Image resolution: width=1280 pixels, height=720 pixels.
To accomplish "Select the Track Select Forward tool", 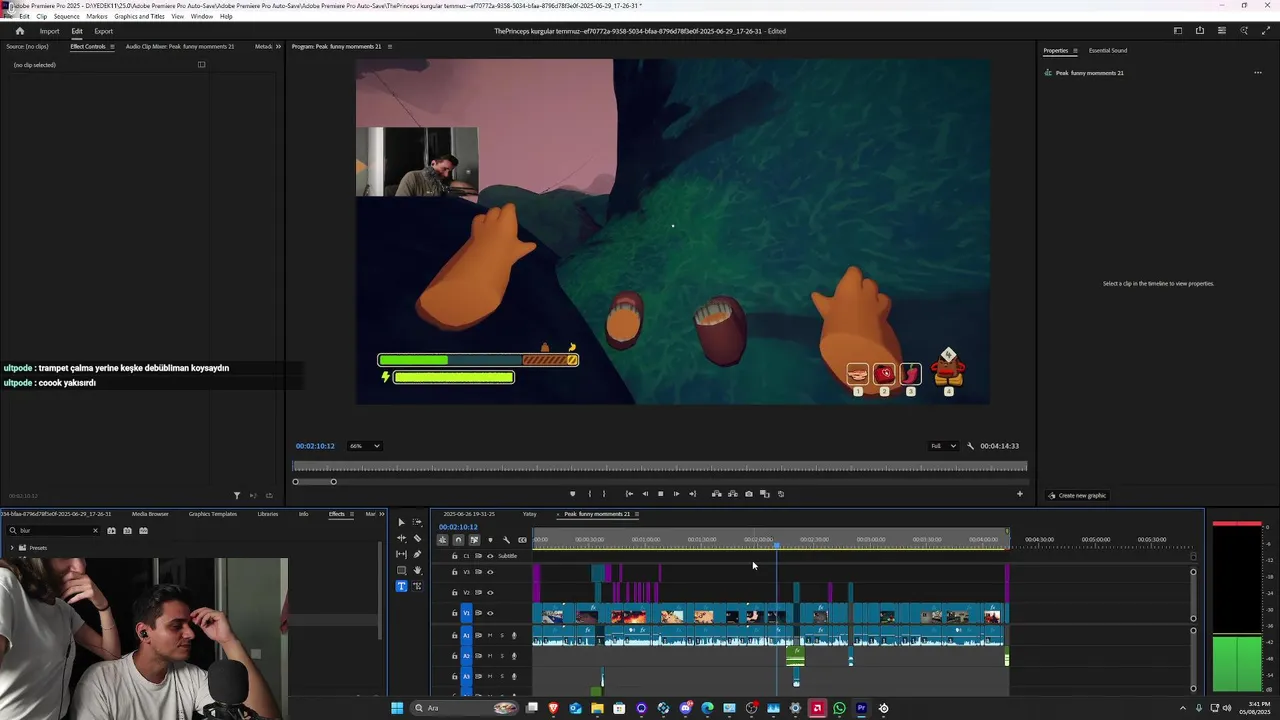I will [x=417, y=522].
